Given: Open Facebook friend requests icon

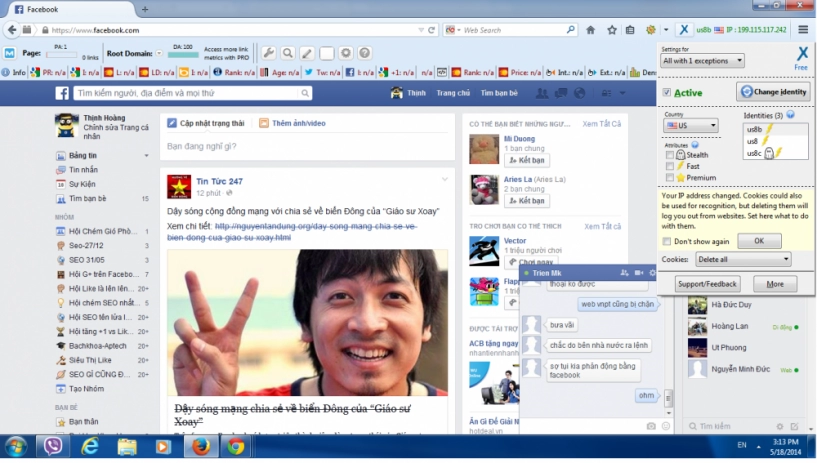Looking at the screenshot, I should pyautogui.click(x=542, y=93).
